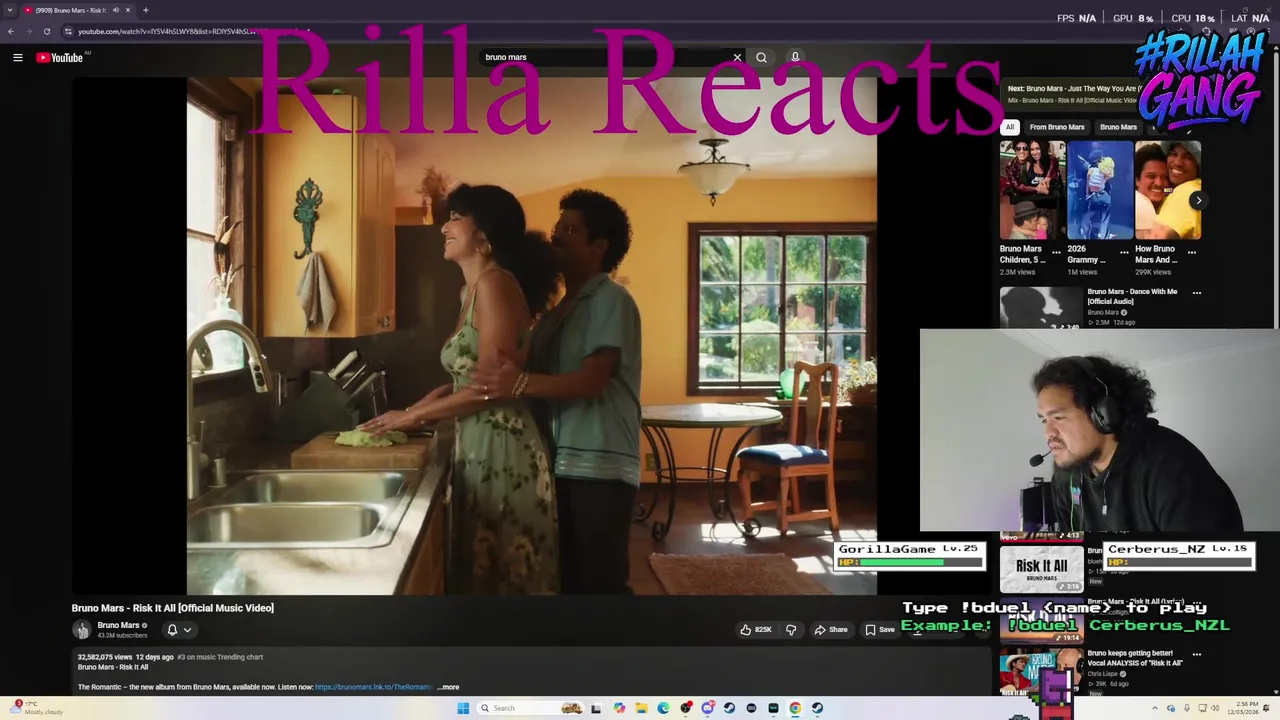Show hidden system tray icons chevron
Viewport: 1280px width, 720px height.
pos(1155,708)
